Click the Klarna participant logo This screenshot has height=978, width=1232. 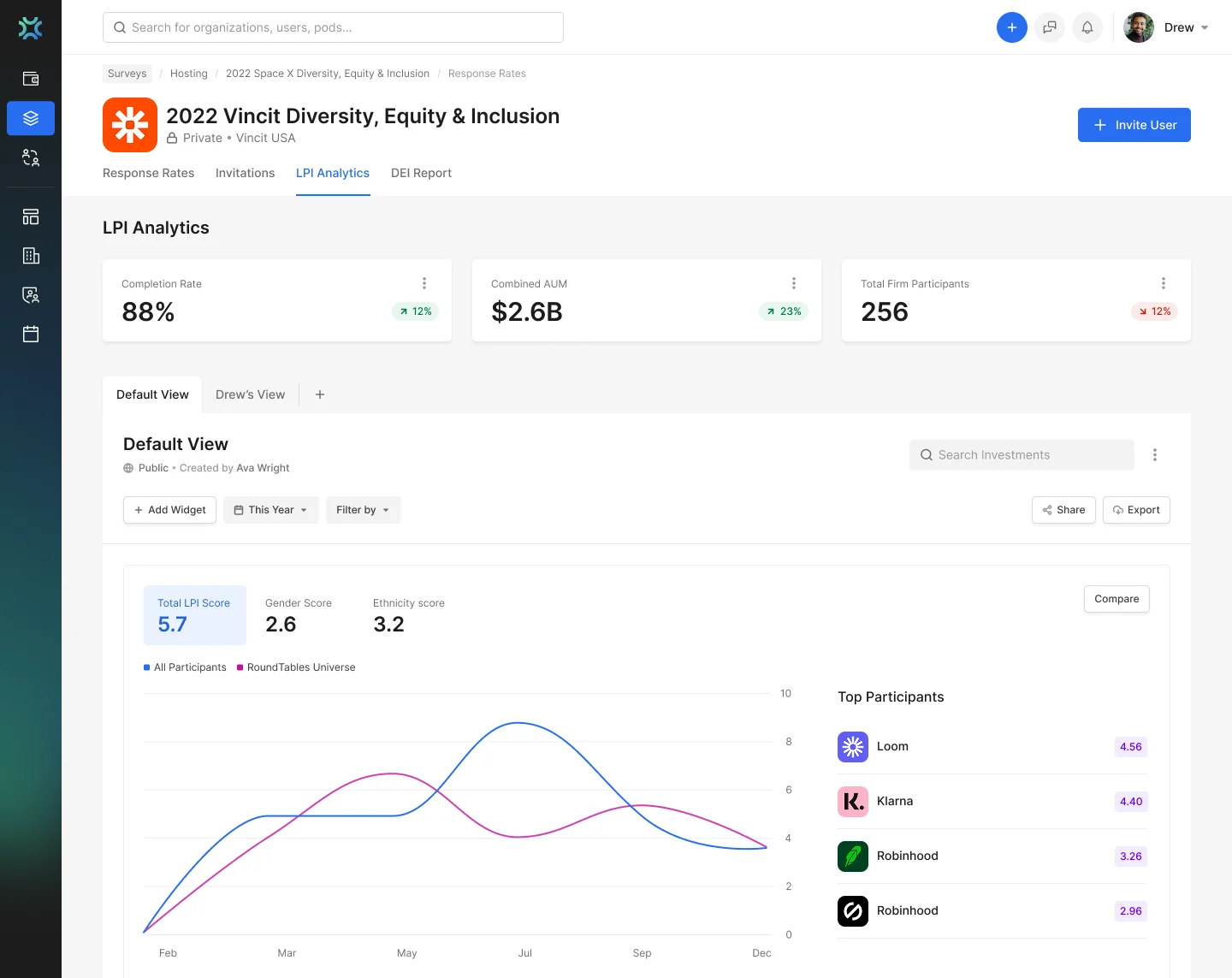[853, 802]
